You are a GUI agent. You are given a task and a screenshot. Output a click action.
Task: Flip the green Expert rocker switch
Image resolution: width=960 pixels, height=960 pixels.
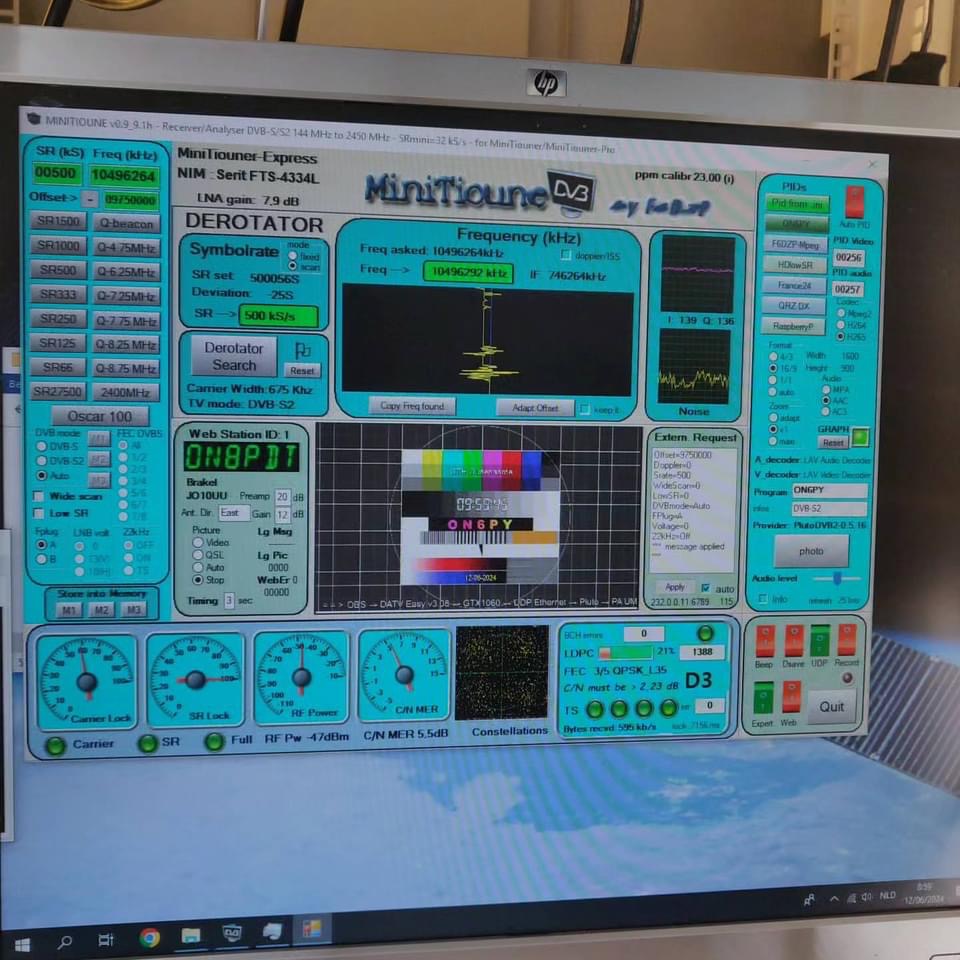tap(763, 698)
